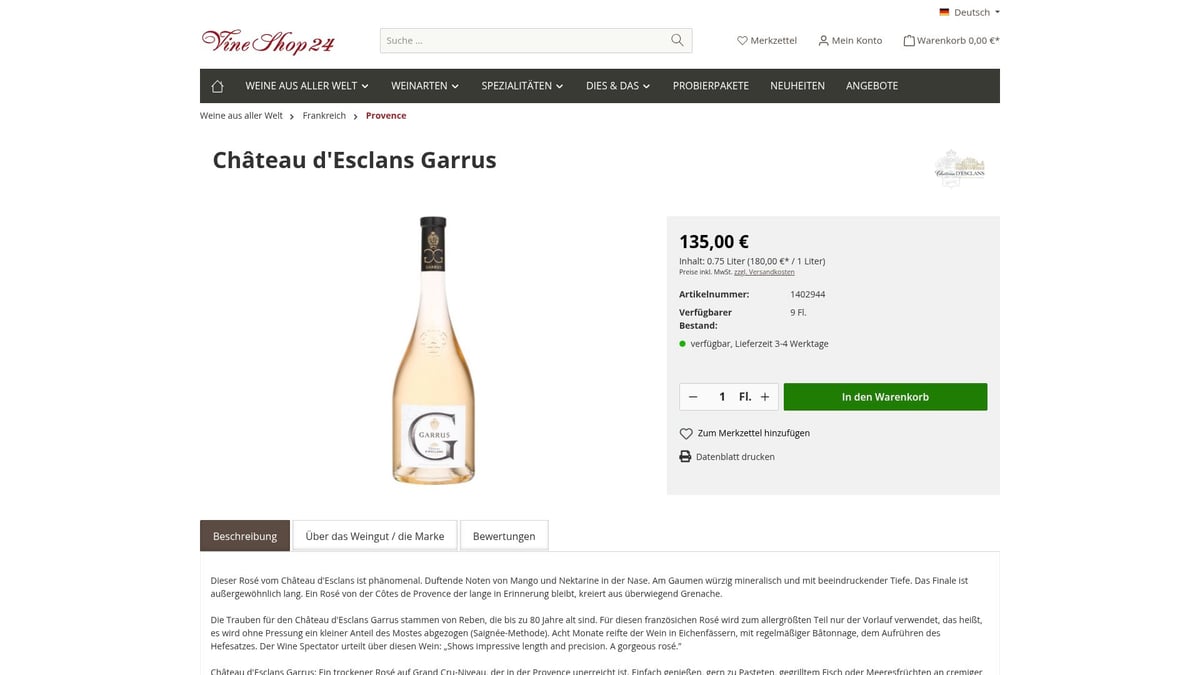Click the In den Warenkorb button

(885, 396)
